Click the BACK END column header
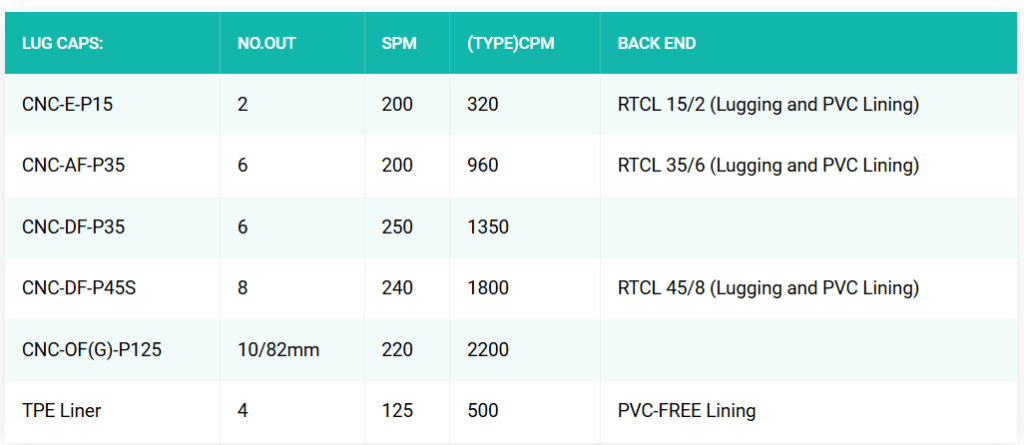The width and height of the screenshot is (1024, 445). tap(656, 43)
